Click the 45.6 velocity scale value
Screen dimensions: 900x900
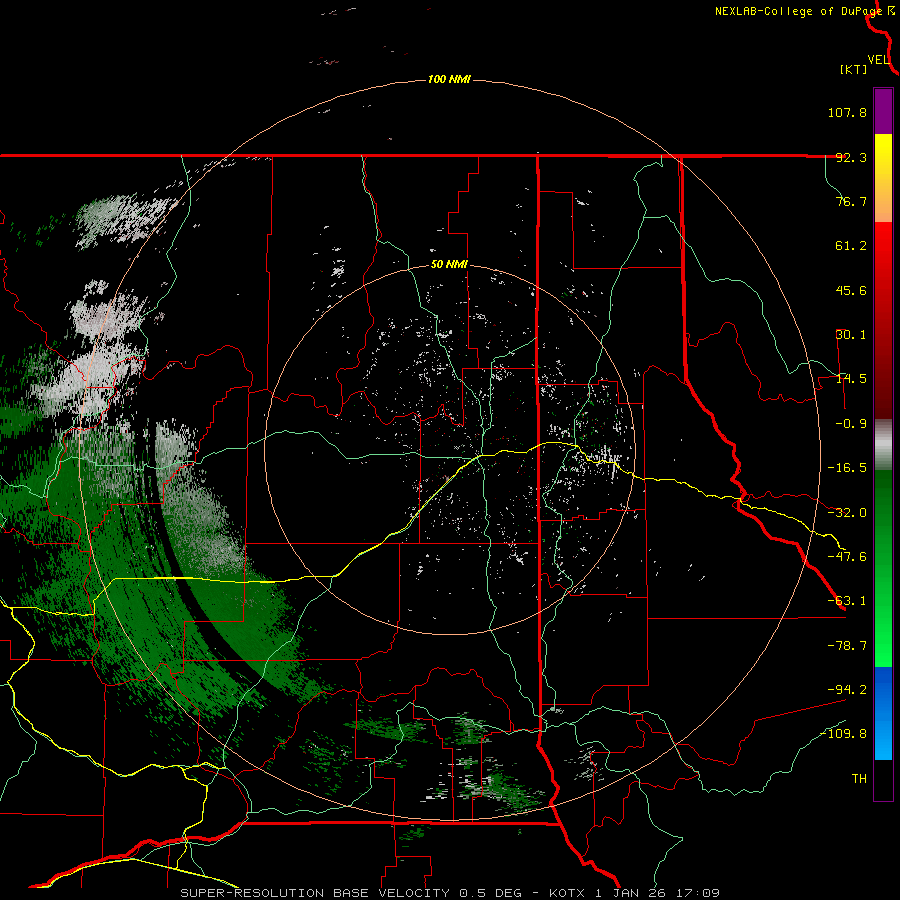tap(851, 290)
